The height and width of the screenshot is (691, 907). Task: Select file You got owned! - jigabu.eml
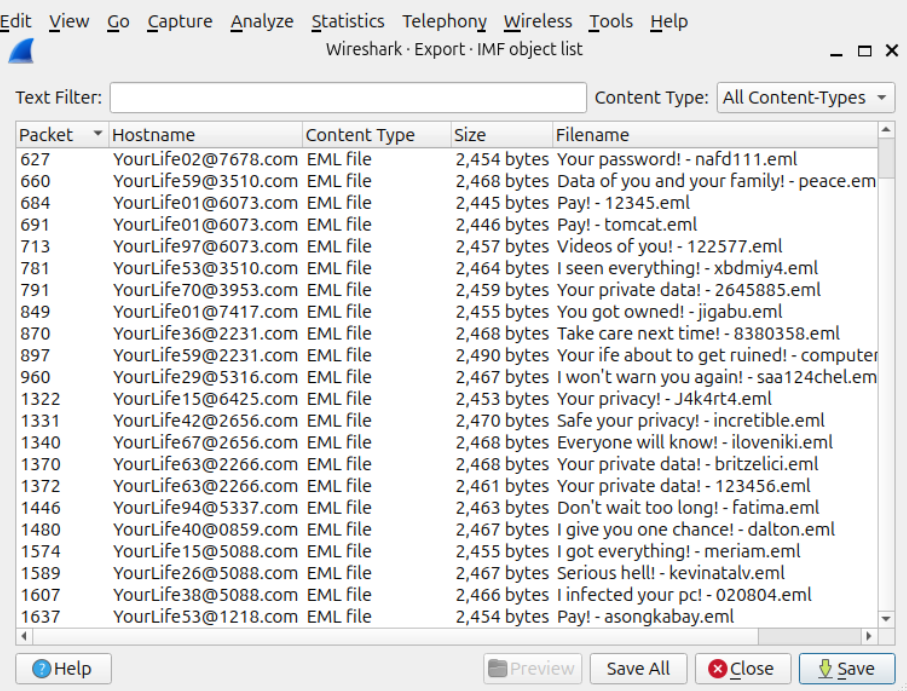click(x=669, y=312)
